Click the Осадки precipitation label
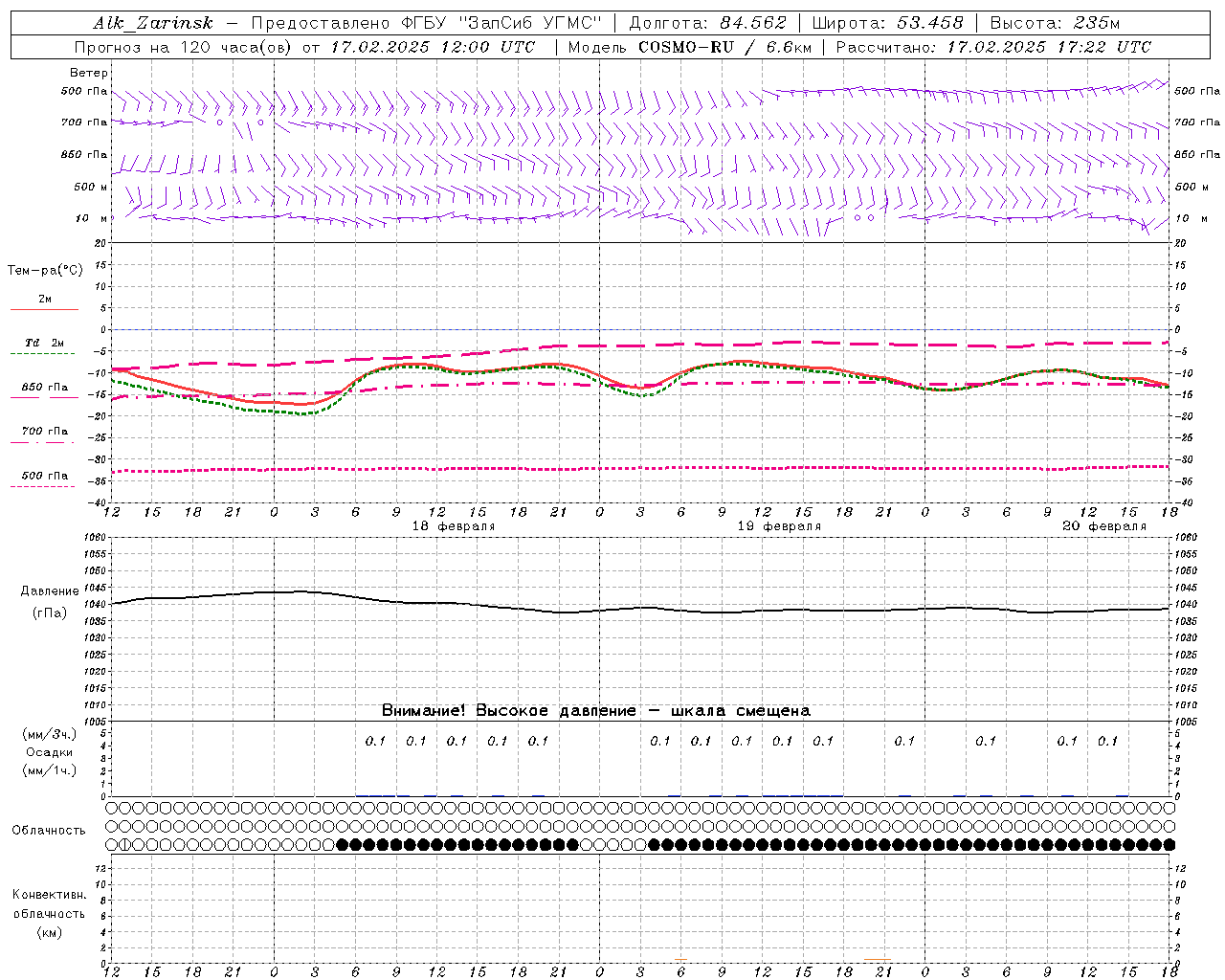 coord(50,752)
